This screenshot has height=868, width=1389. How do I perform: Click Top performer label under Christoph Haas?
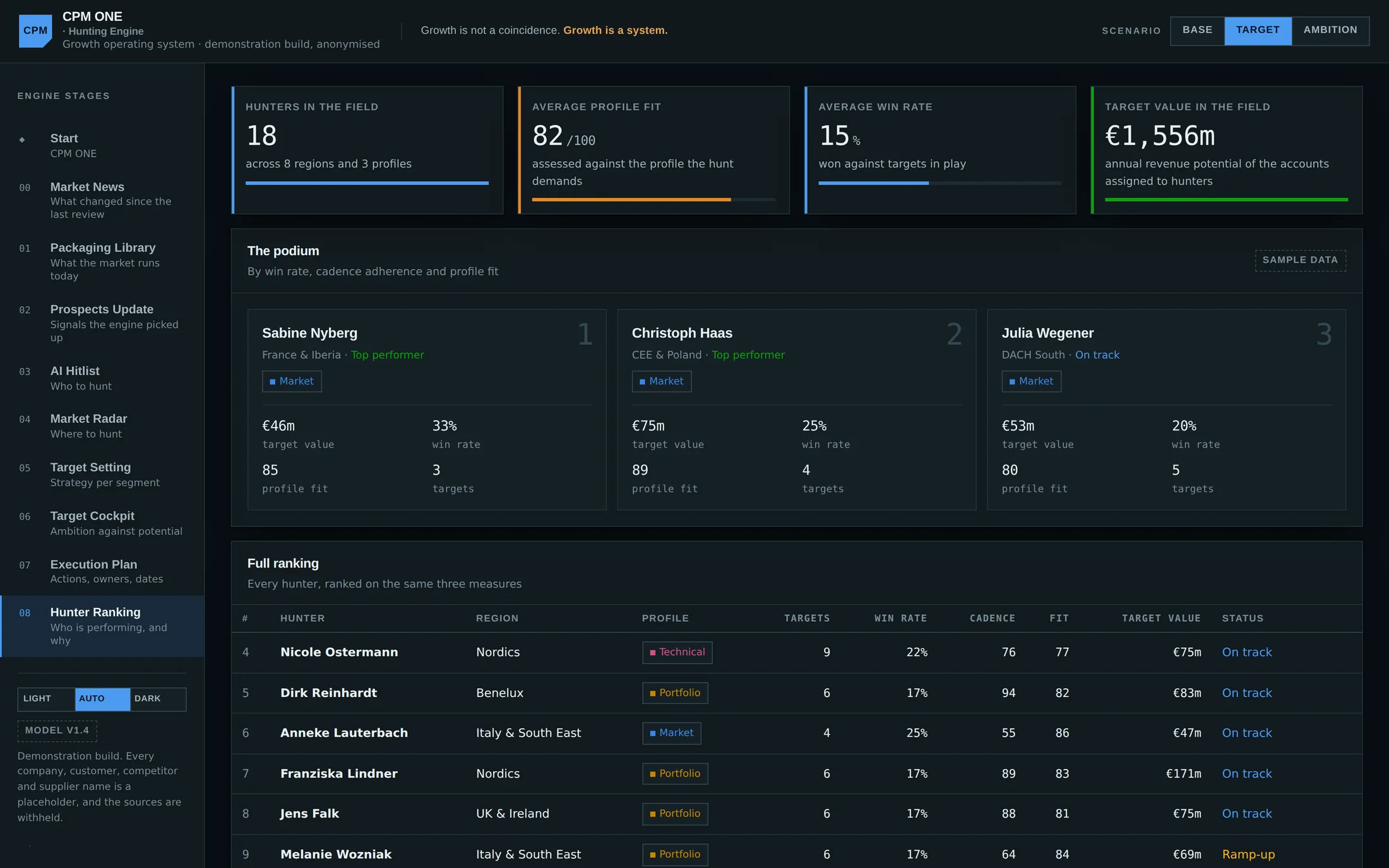(748, 355)
